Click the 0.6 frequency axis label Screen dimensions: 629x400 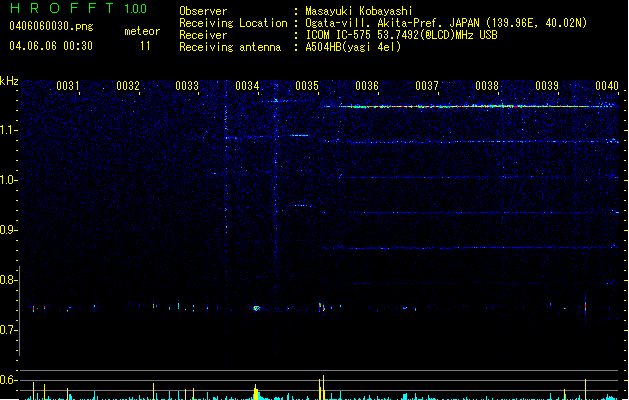click(x=8, y=380)
